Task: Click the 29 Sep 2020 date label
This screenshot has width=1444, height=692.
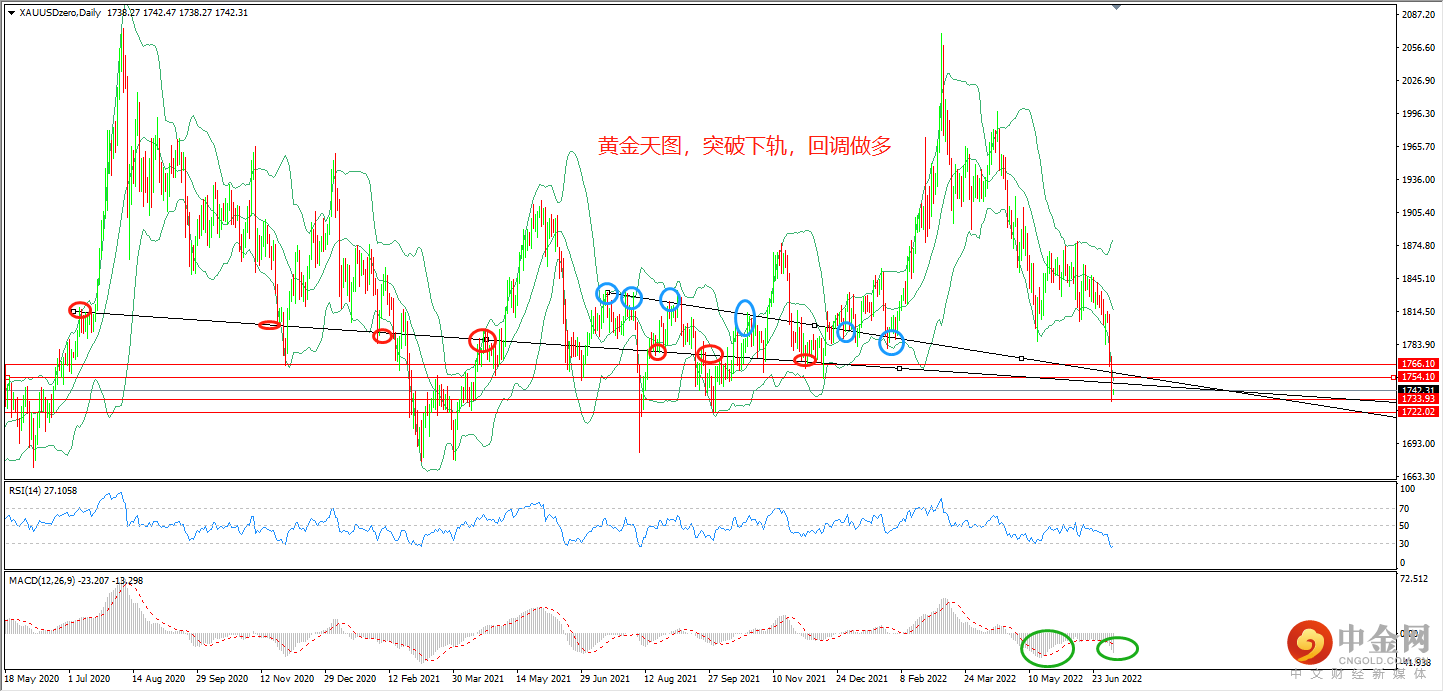Action: click(x=221, y=678)
